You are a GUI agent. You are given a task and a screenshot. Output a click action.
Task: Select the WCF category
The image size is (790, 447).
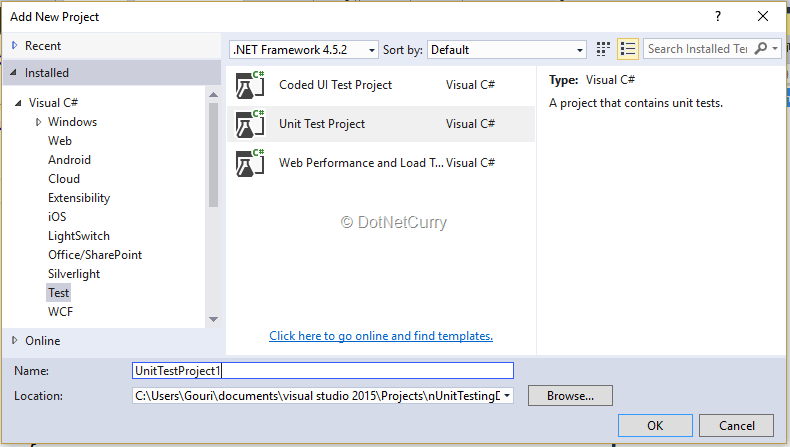coord(60,312)
